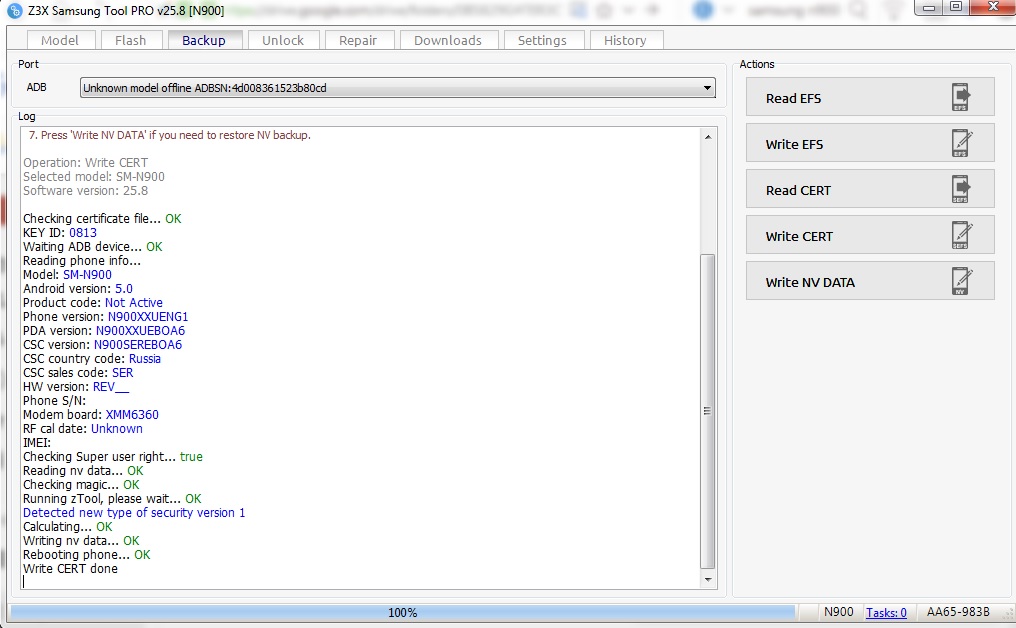Click modem board value XMM6360
The image size is (1016, 628).
132,415
